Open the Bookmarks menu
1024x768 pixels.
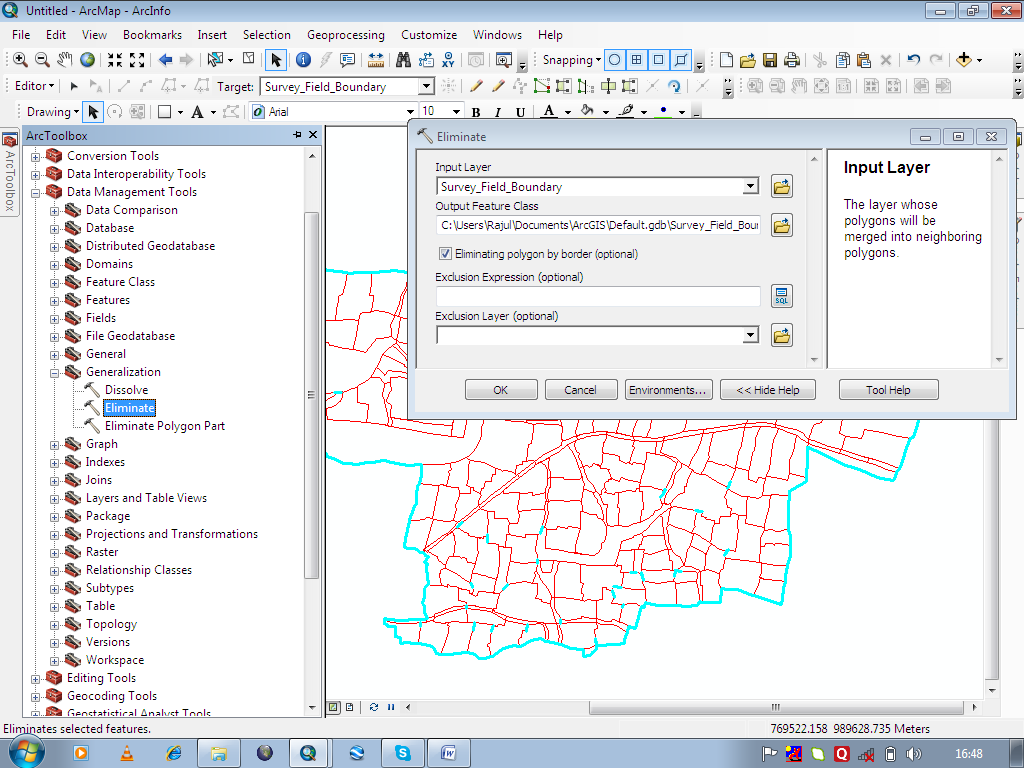(x=152, y=35)
